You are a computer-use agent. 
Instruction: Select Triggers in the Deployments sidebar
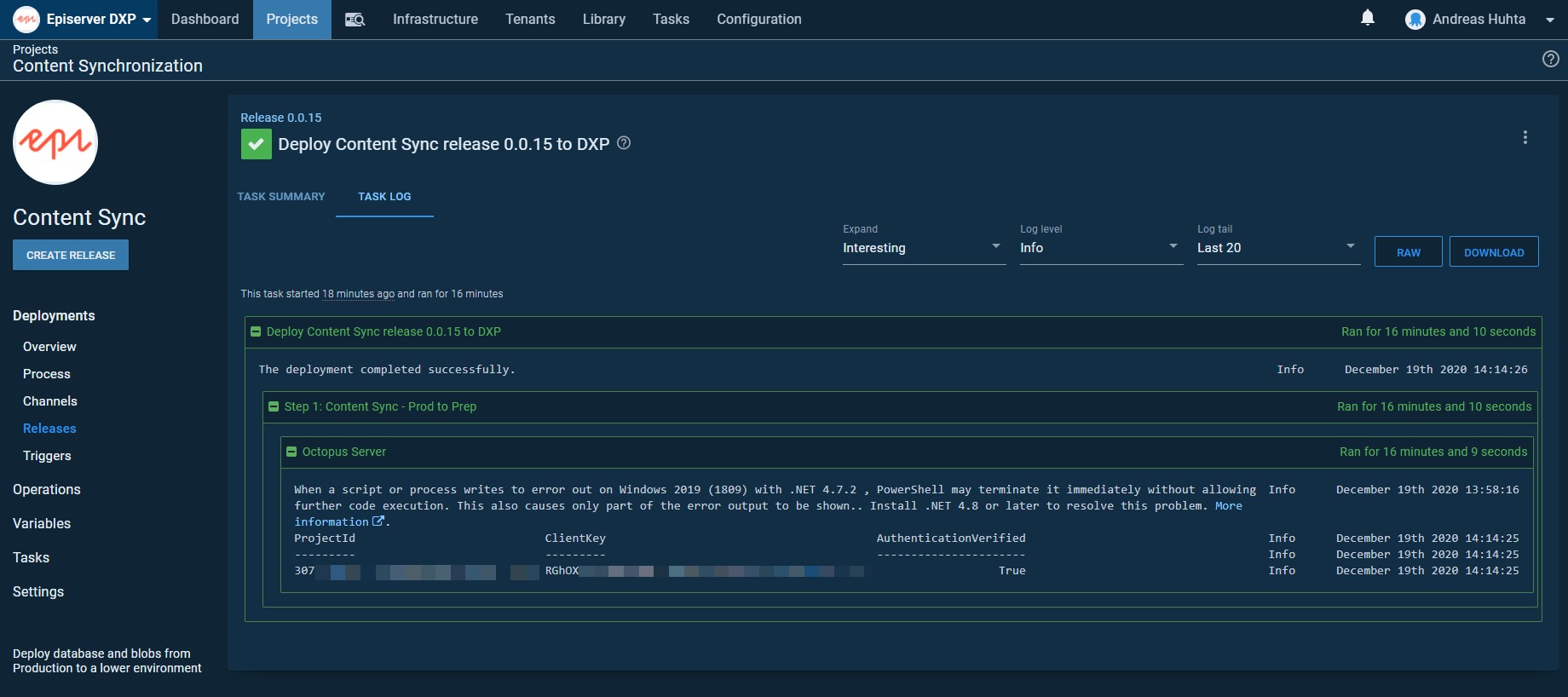tap(47, 456)
